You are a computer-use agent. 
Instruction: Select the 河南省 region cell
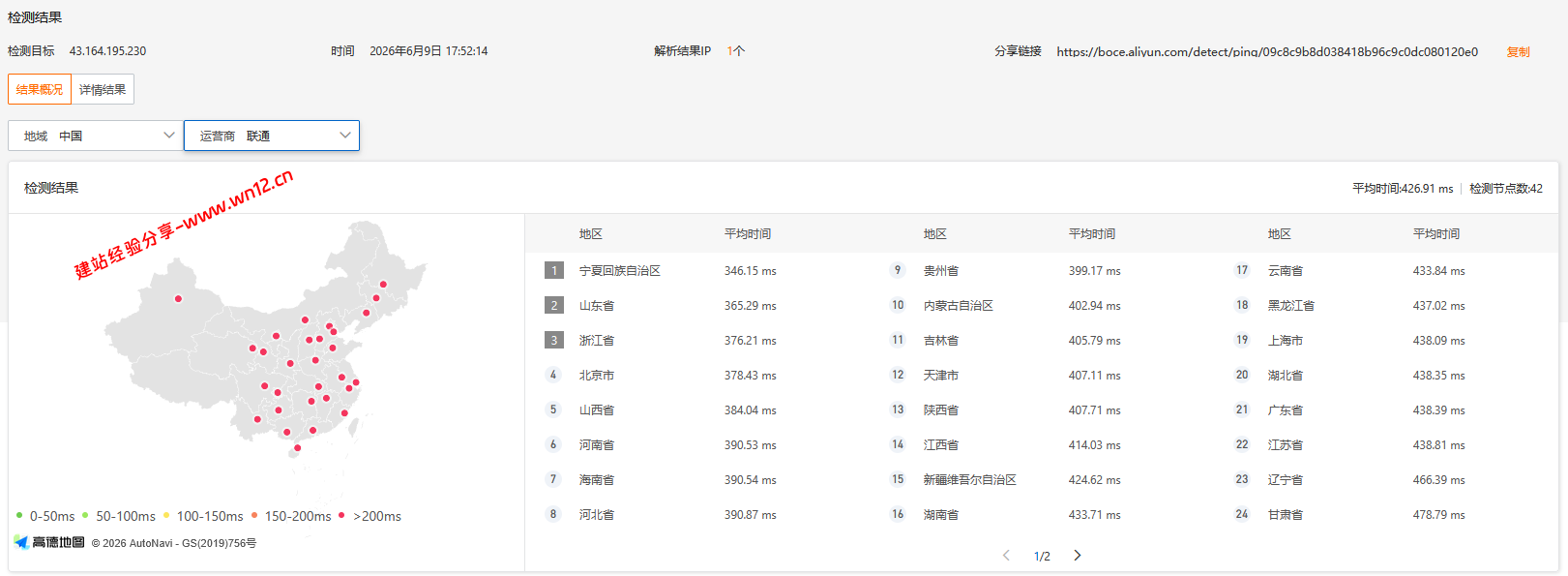pyautogui.click(x=597, y=445)
